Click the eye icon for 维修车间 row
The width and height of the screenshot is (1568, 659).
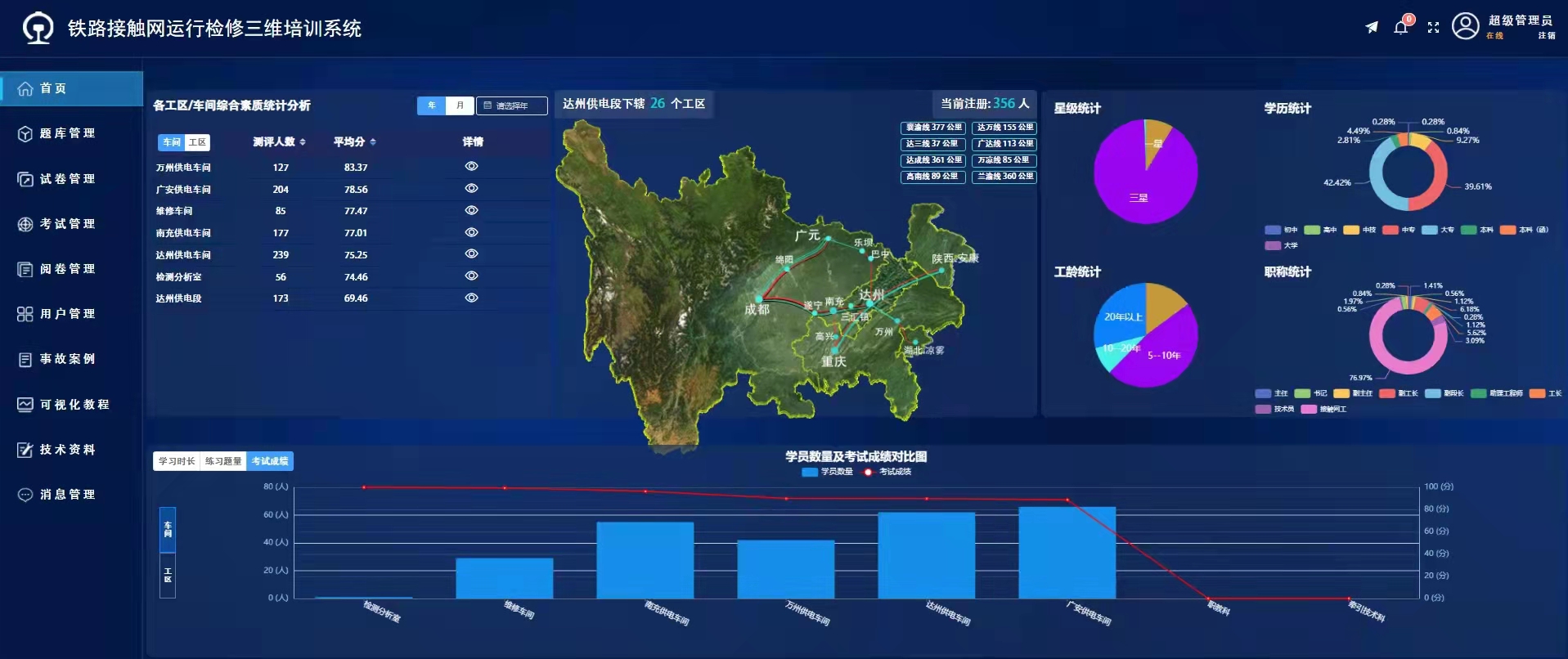(471, 210)
